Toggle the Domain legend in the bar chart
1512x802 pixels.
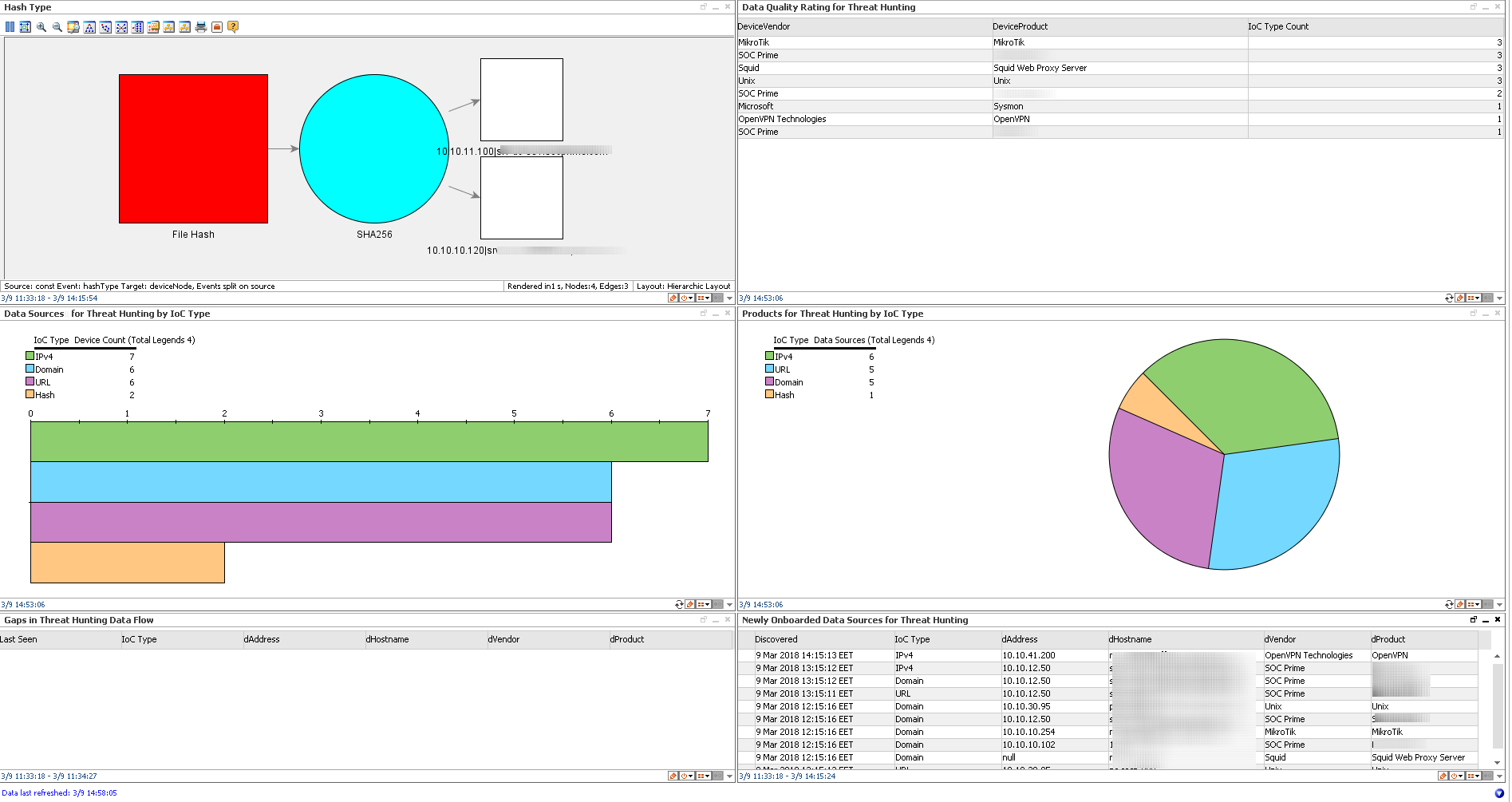[x=30, y=369]
